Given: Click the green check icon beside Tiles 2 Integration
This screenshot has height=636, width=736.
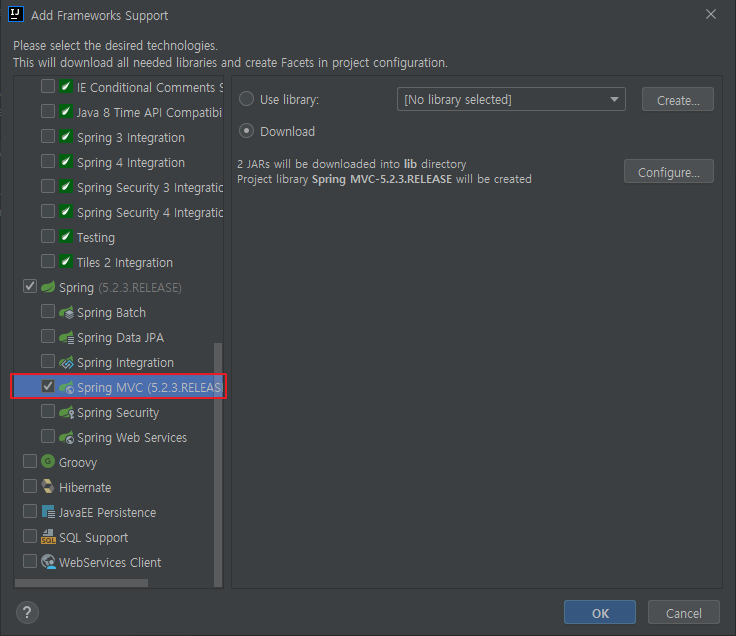Looking at the screenshot, I should tap(66, 261).
